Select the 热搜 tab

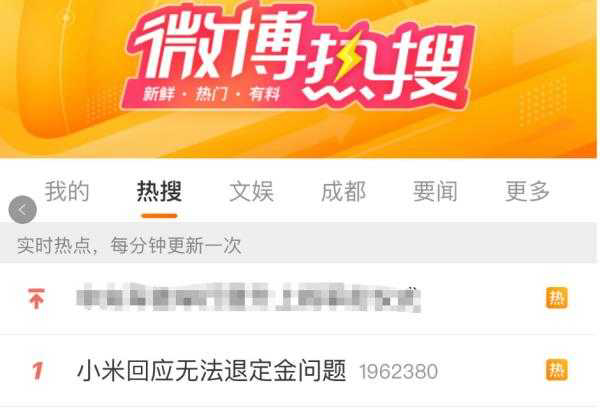click(x=160, y=191)
